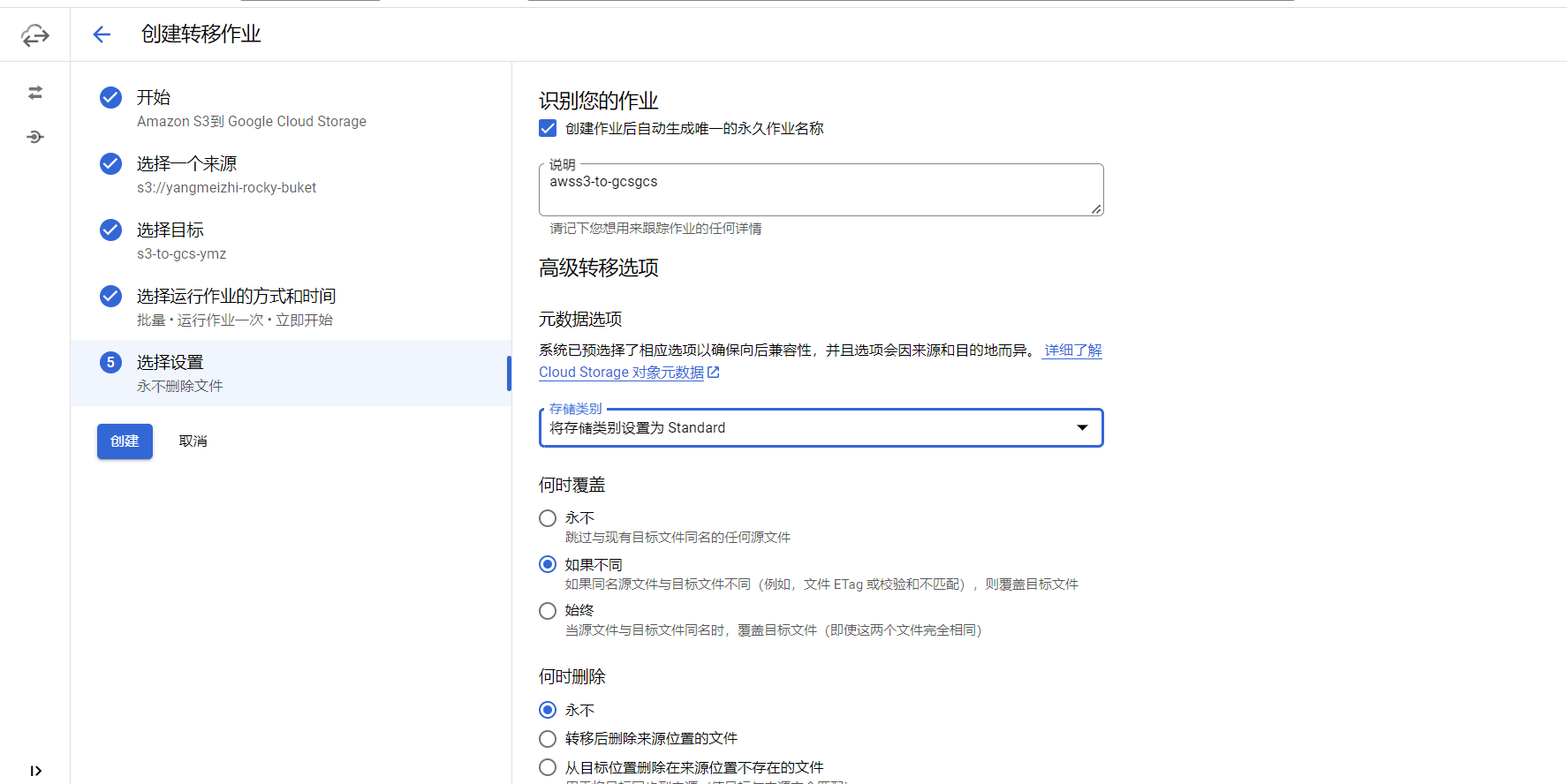Click the 元数据选项 heading
Viewport: 1567px width, 784px height.
point(580,319)
